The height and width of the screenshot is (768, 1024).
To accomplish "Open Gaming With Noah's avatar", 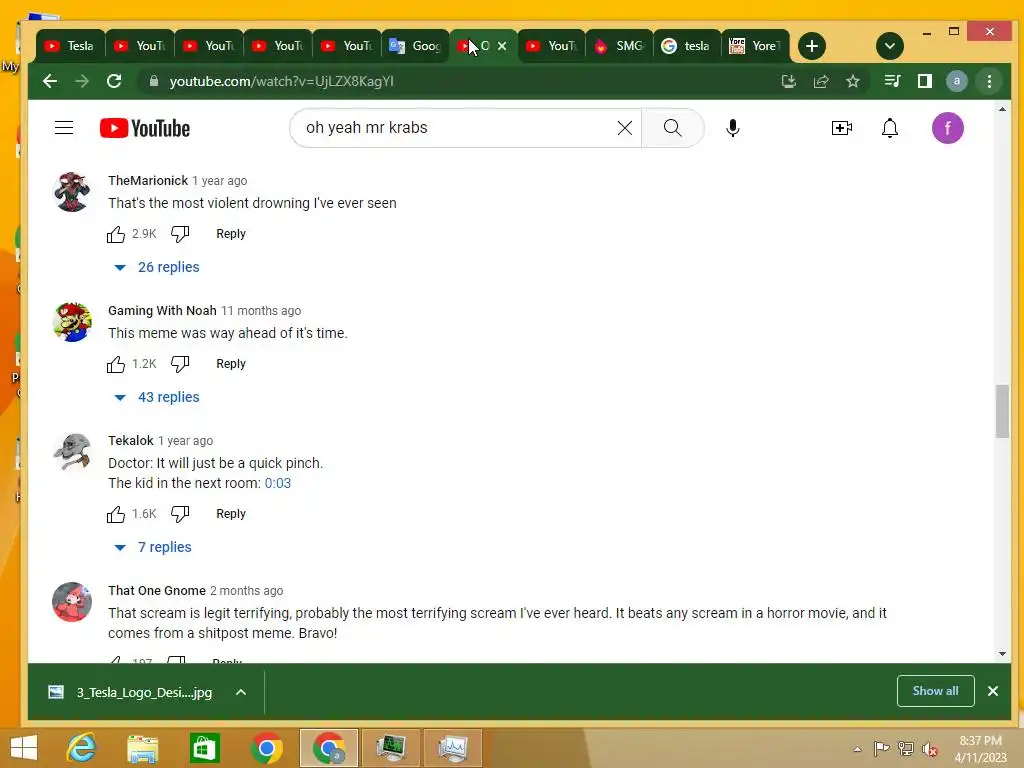I will (72, 322).
